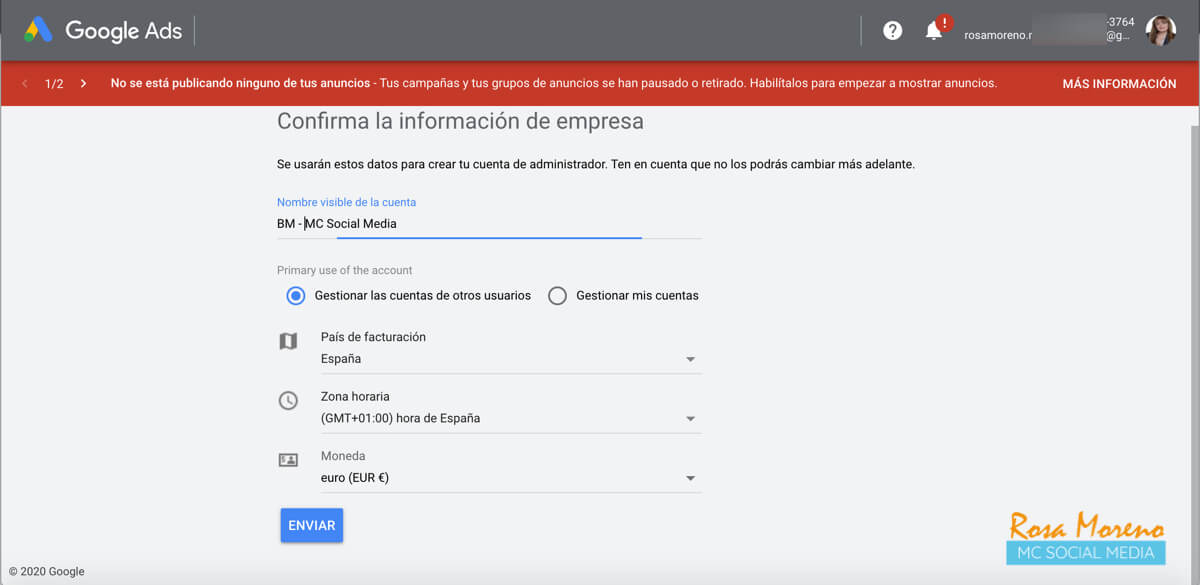
Task: Open MÁS INFORMACIÓN in the alert banner
Action: tap(1120, 83)
